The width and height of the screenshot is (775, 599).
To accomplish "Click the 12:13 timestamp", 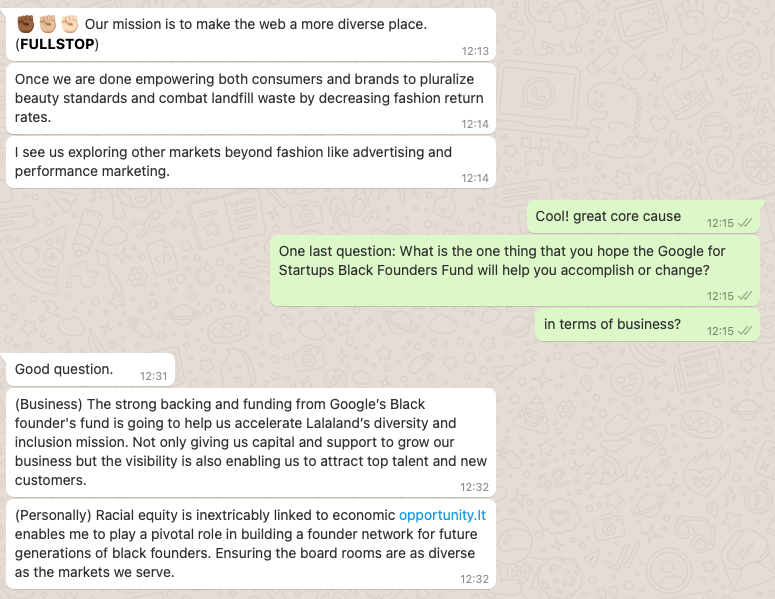I will click(476, 50).
